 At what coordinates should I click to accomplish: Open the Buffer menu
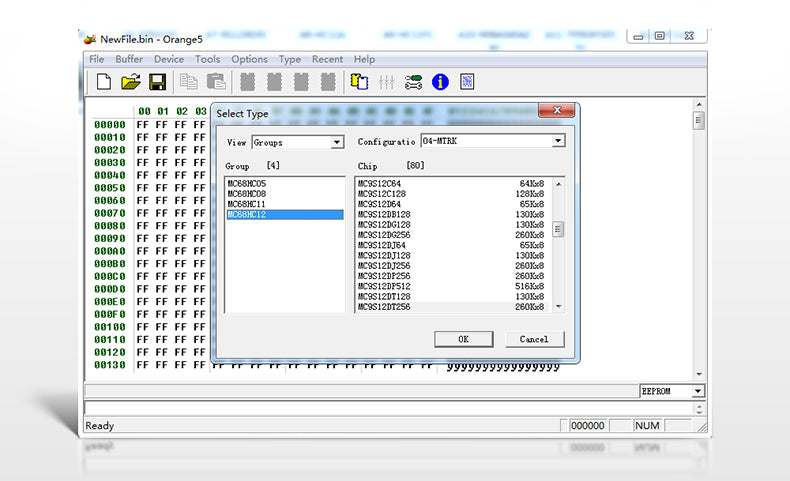tap(129, 59)
